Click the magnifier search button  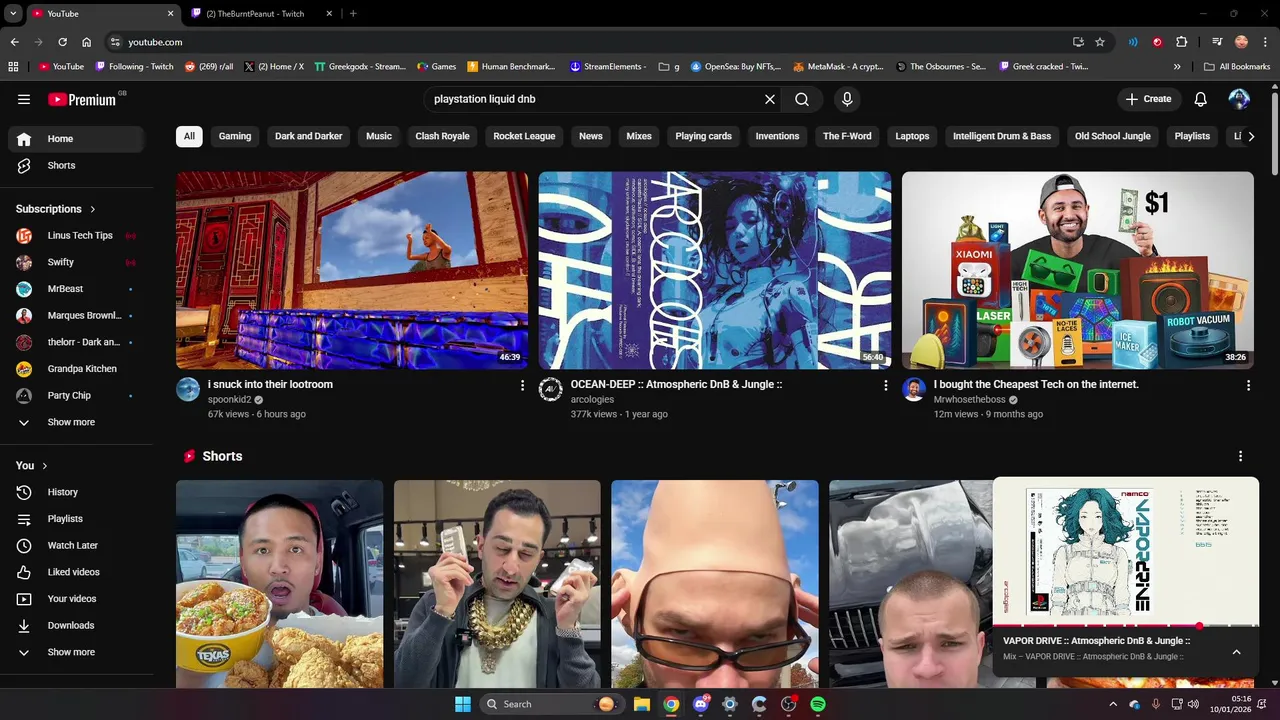[x=802, y=99]
